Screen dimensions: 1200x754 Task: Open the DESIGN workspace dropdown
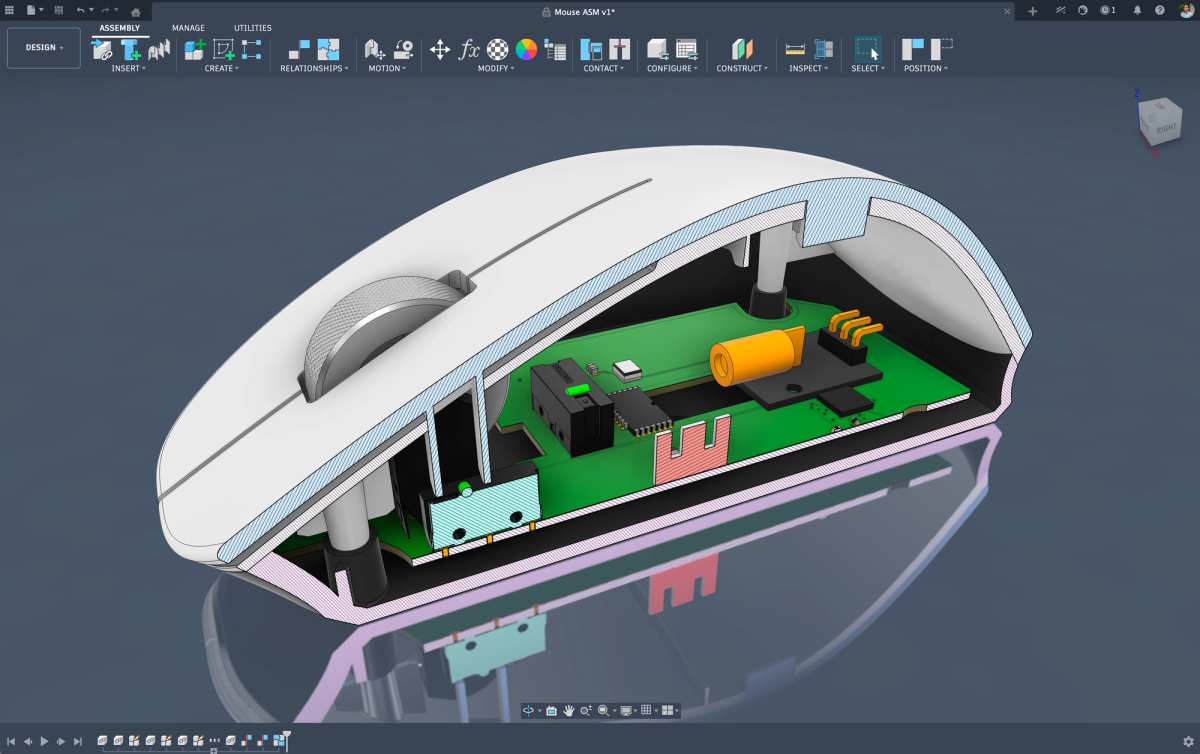tap(44, 48)
